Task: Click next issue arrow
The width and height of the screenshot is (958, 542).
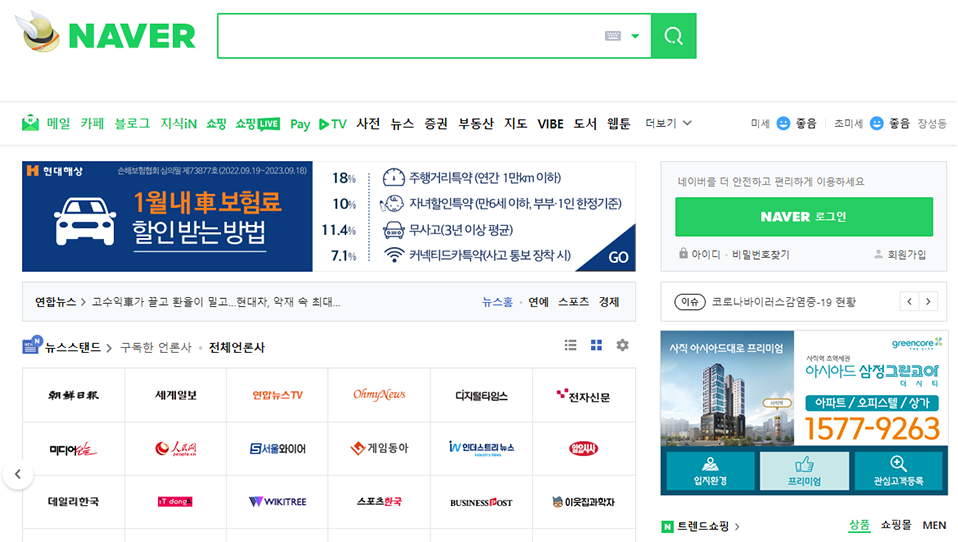Action: [928, 301]
